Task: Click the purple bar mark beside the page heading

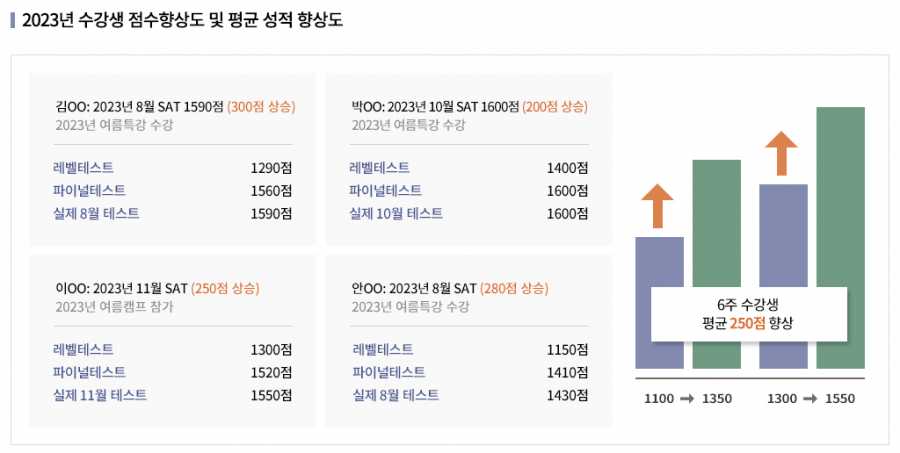Action: point(13,20)
